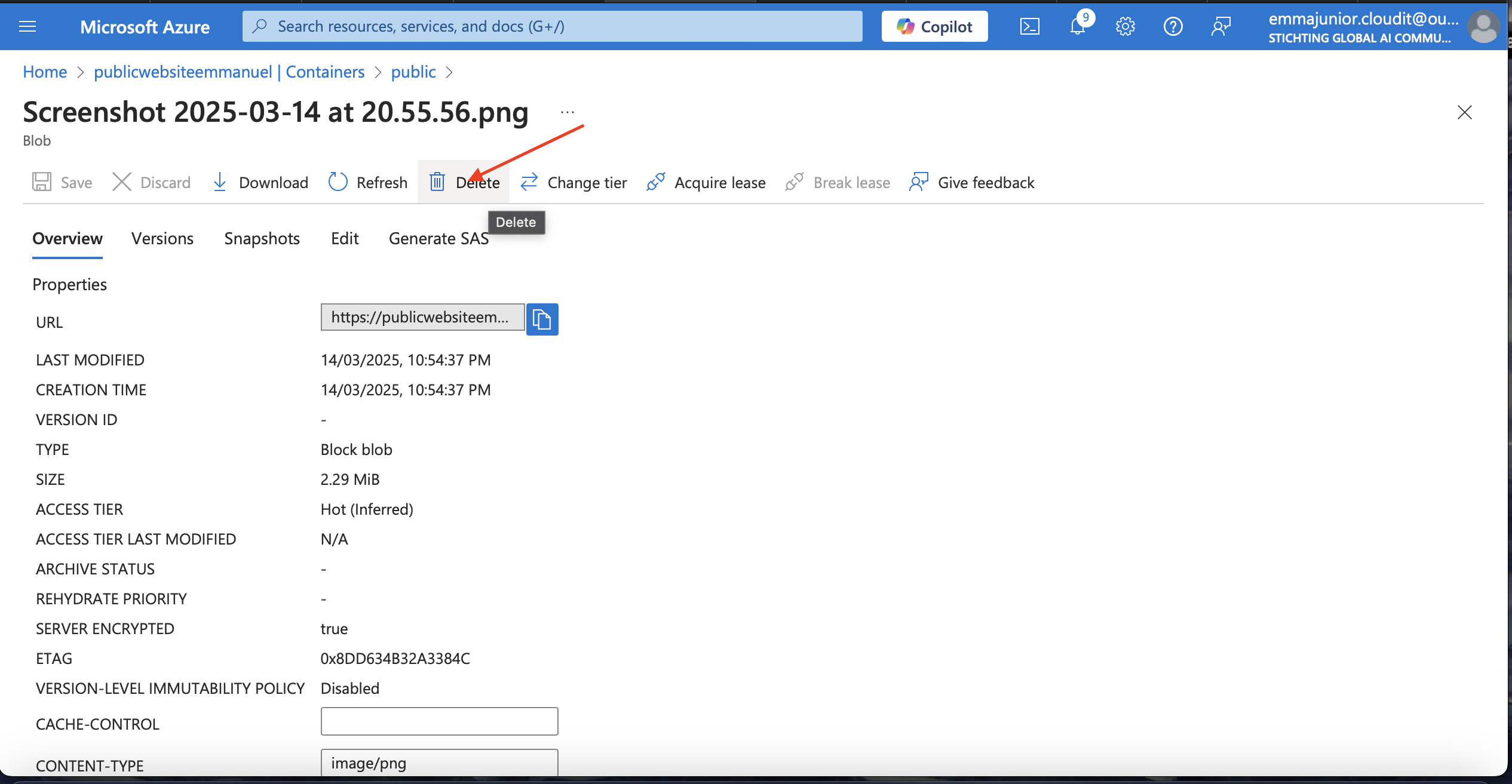Click the immutability policy value Disabled
The width and height of the screenshot is (1512, 784).
(350, 688)
